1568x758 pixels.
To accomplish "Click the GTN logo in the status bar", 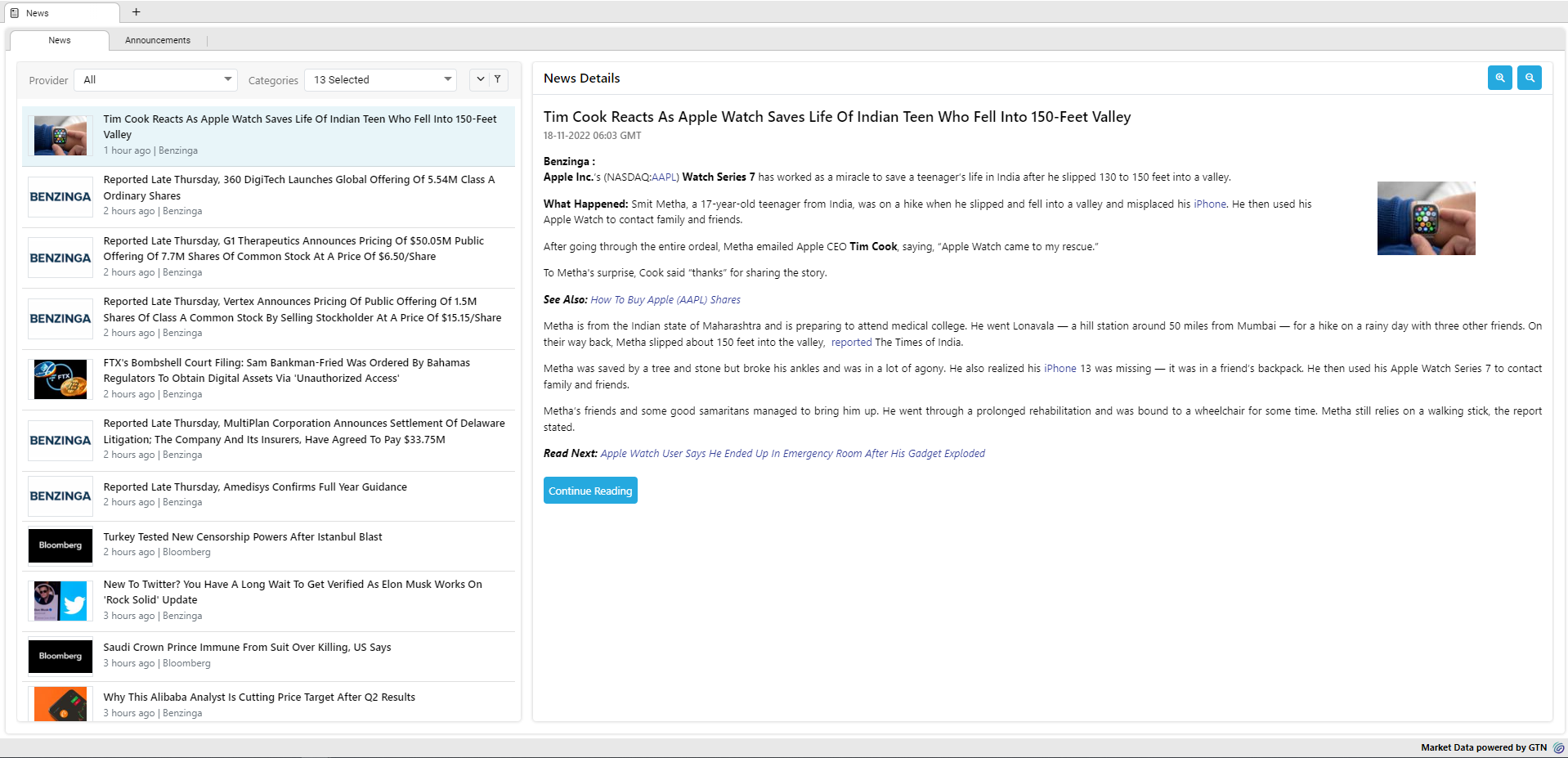I will (1558, 747).
